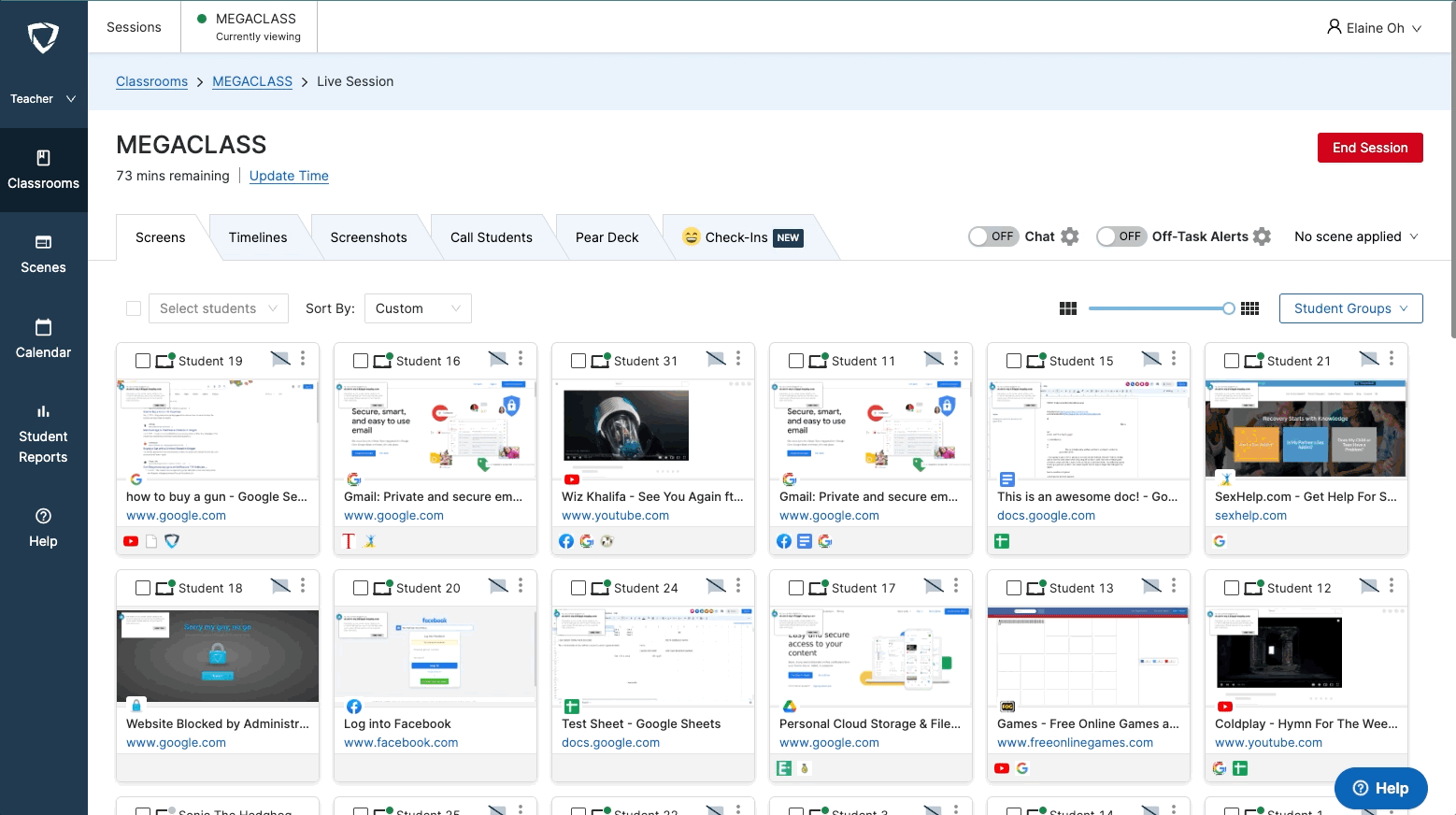Click Facebook tab icon under Student 31

[566, 541]
